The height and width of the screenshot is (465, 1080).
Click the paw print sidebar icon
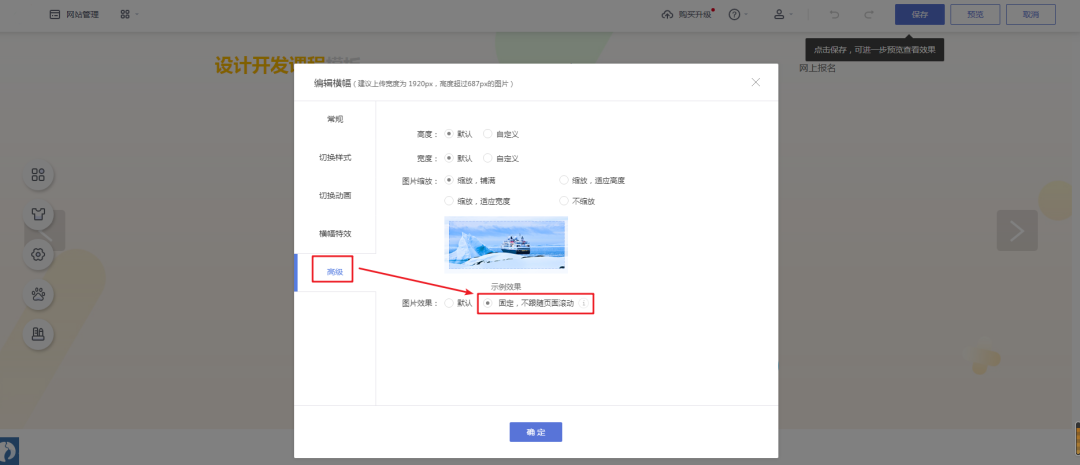point(38,294)
